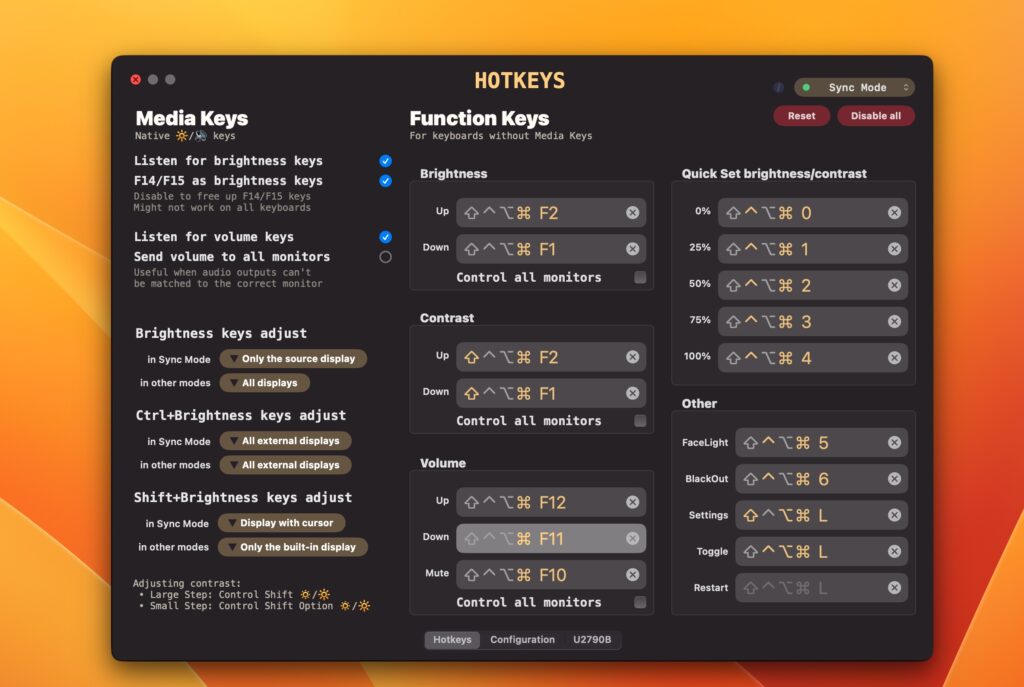Open the Sync Mode dropdown
Screen dimensions: 1024x687
tap(855, 88)
